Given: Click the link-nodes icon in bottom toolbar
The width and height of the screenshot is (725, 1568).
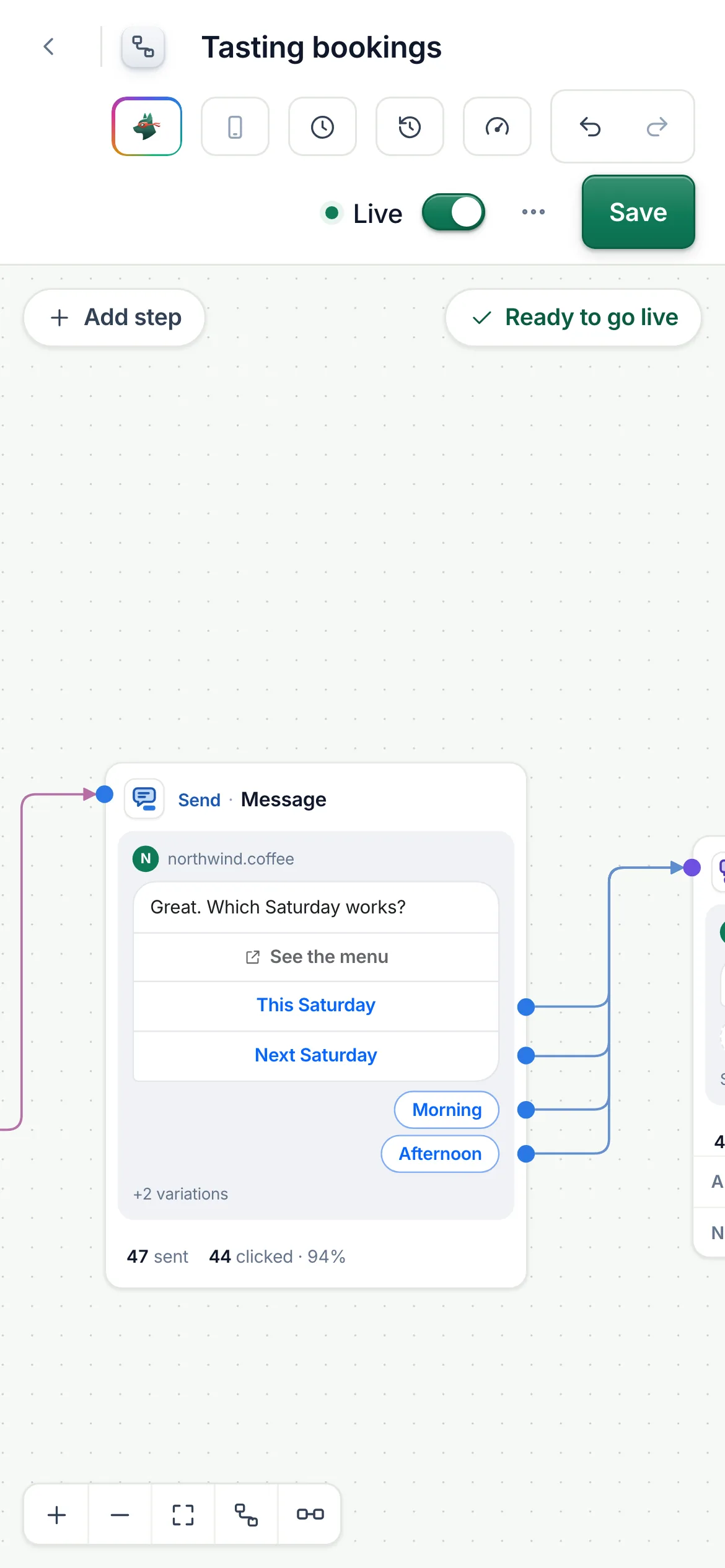Looking at the screenshot, I should [x=310, y=1515].
